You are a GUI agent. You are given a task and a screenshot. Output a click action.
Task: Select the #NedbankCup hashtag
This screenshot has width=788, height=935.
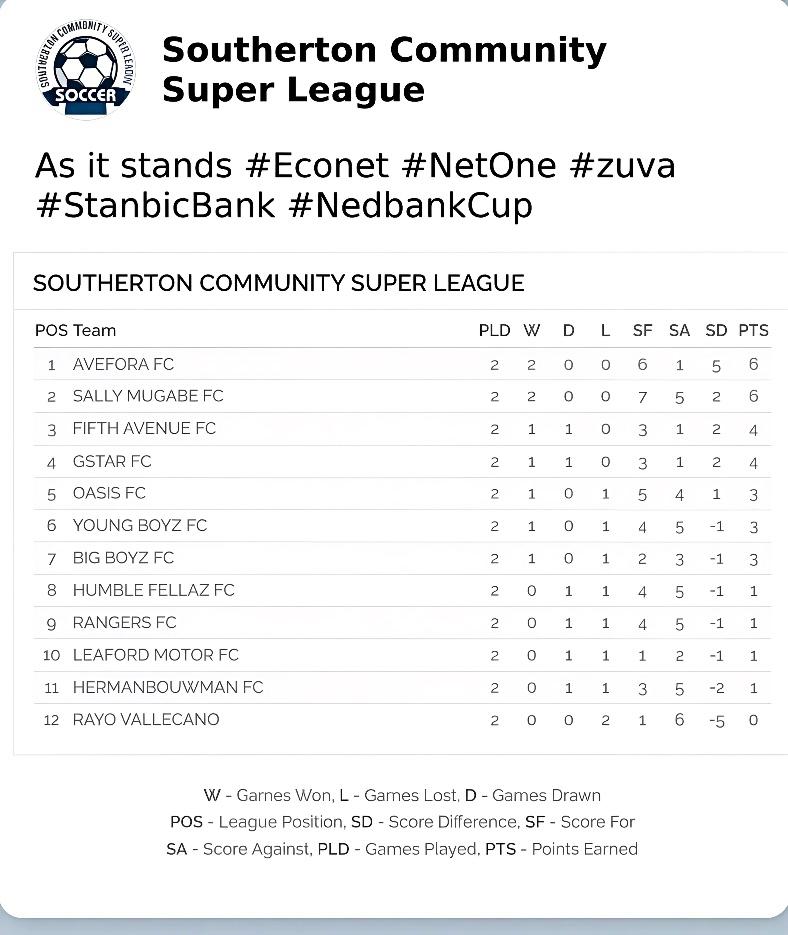click(409, 205)
